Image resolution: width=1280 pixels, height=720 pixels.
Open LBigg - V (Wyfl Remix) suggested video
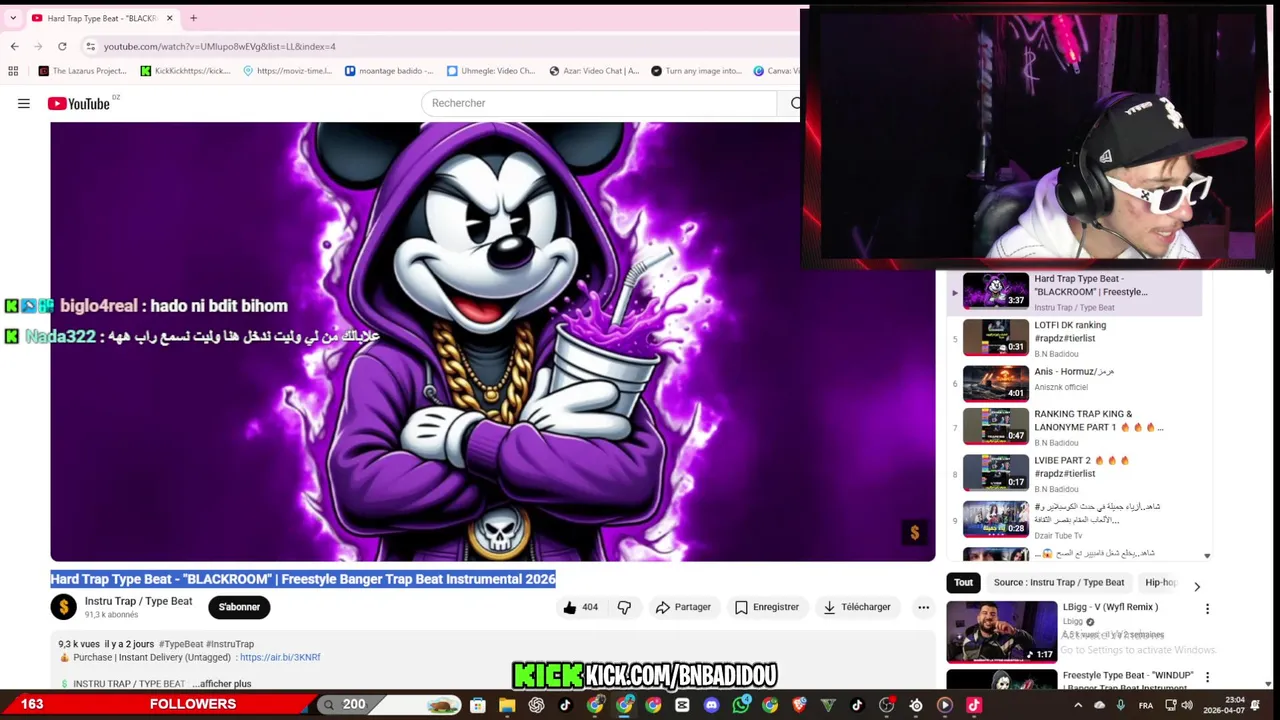click(1110, 607)
